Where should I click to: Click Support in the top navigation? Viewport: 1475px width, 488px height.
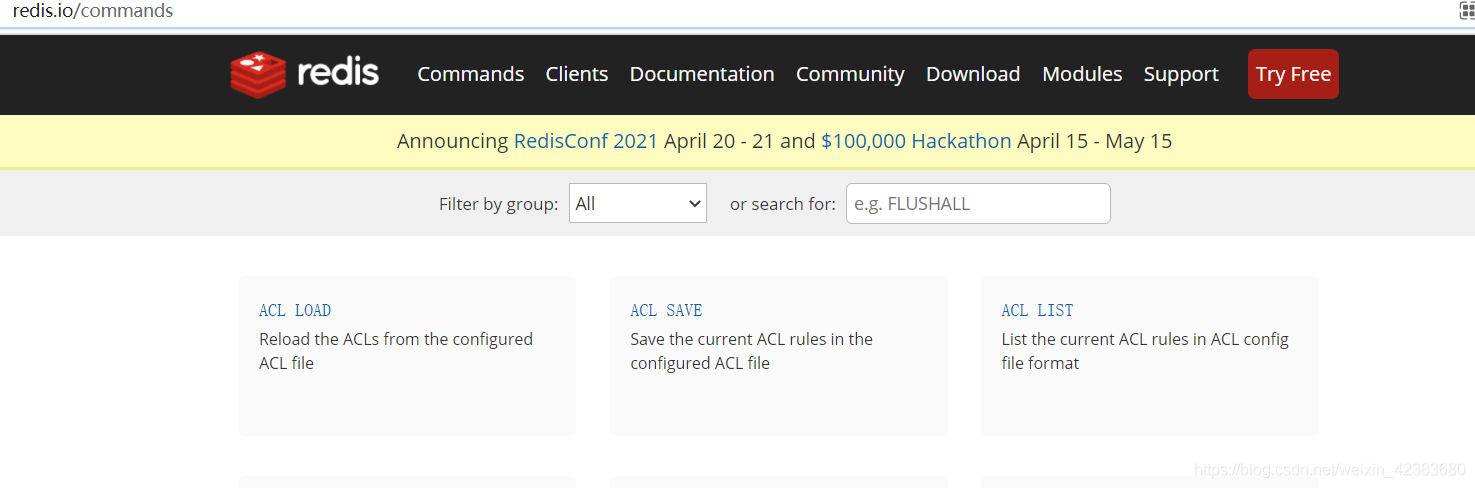[x=1181, y=74]
